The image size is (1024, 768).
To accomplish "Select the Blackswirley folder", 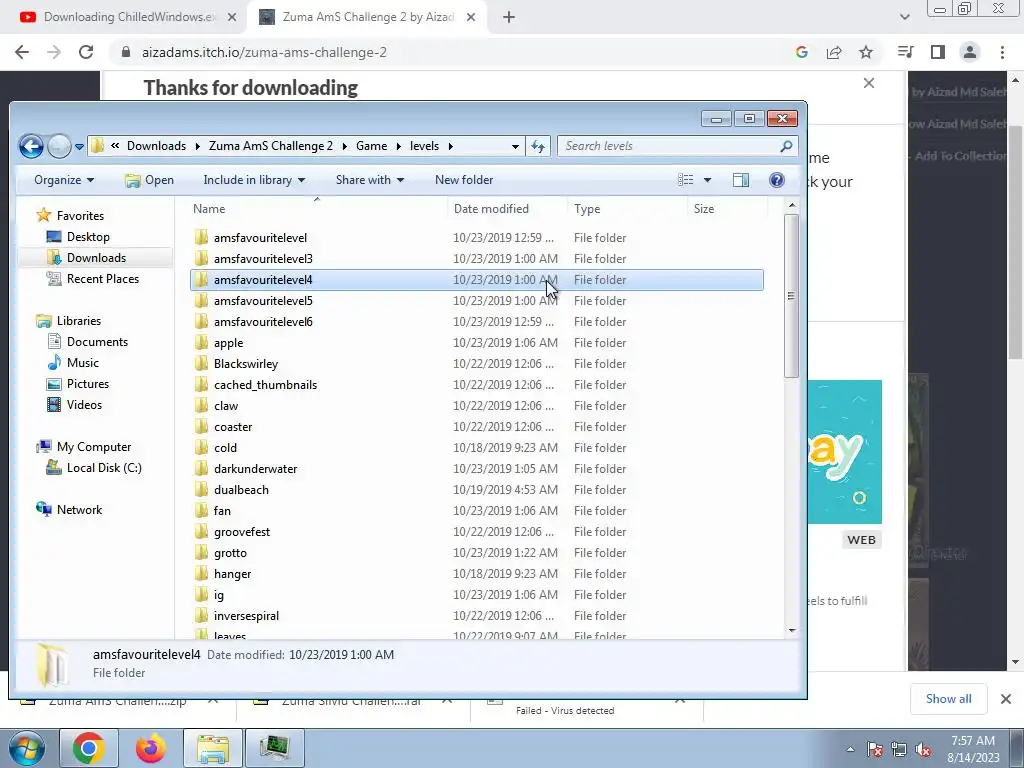I will 246,364.
